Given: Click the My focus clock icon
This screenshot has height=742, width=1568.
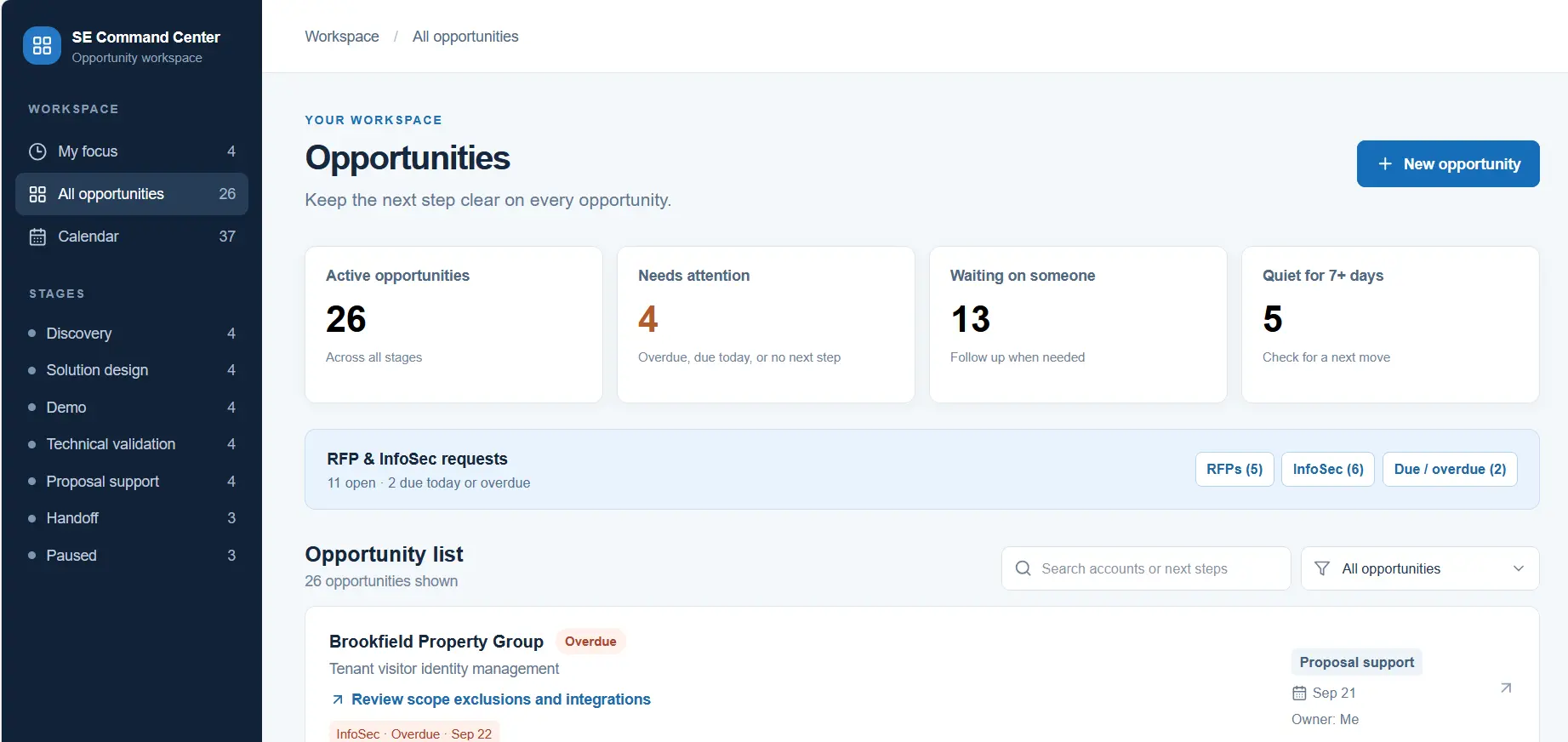Looking at the screenshot, I should [x=37, y=151].
